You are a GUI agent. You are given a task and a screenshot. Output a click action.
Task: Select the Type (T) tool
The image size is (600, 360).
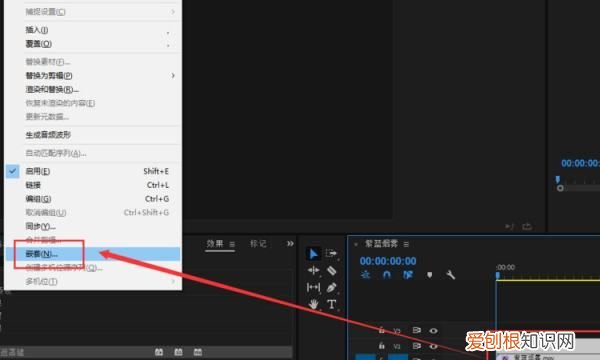click(x=331, y=304)
